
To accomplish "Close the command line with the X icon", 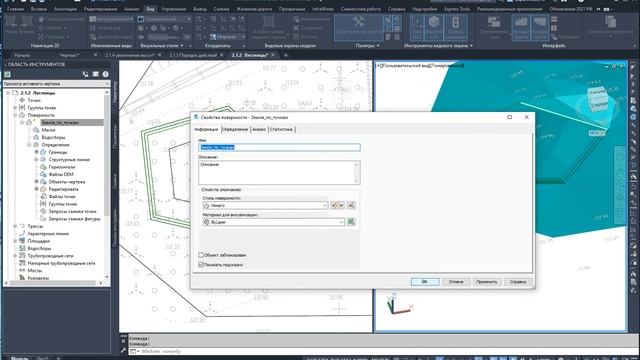I will (x=123, y=340).
